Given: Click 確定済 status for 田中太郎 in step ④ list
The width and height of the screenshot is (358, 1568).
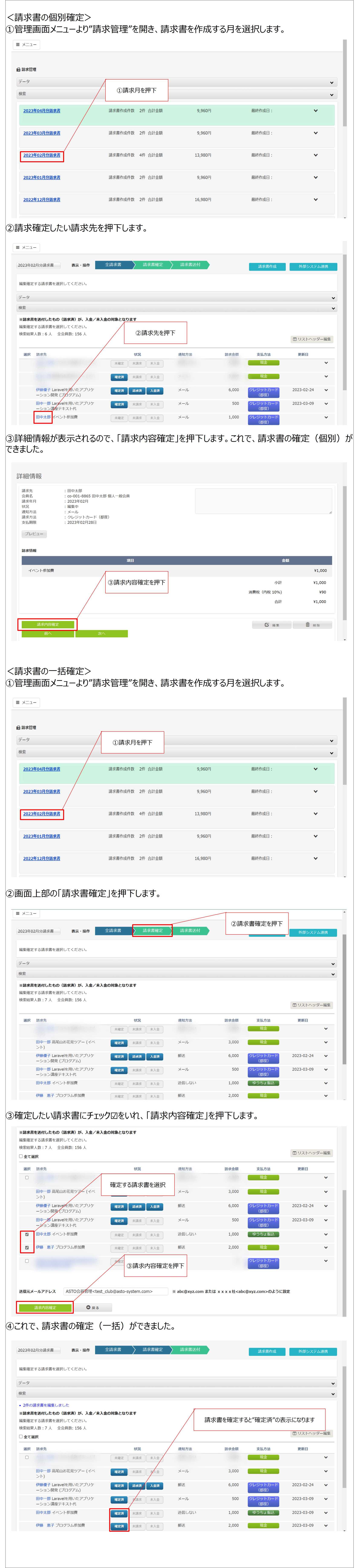Looking at the screenshot, I should pos(119,1513).
